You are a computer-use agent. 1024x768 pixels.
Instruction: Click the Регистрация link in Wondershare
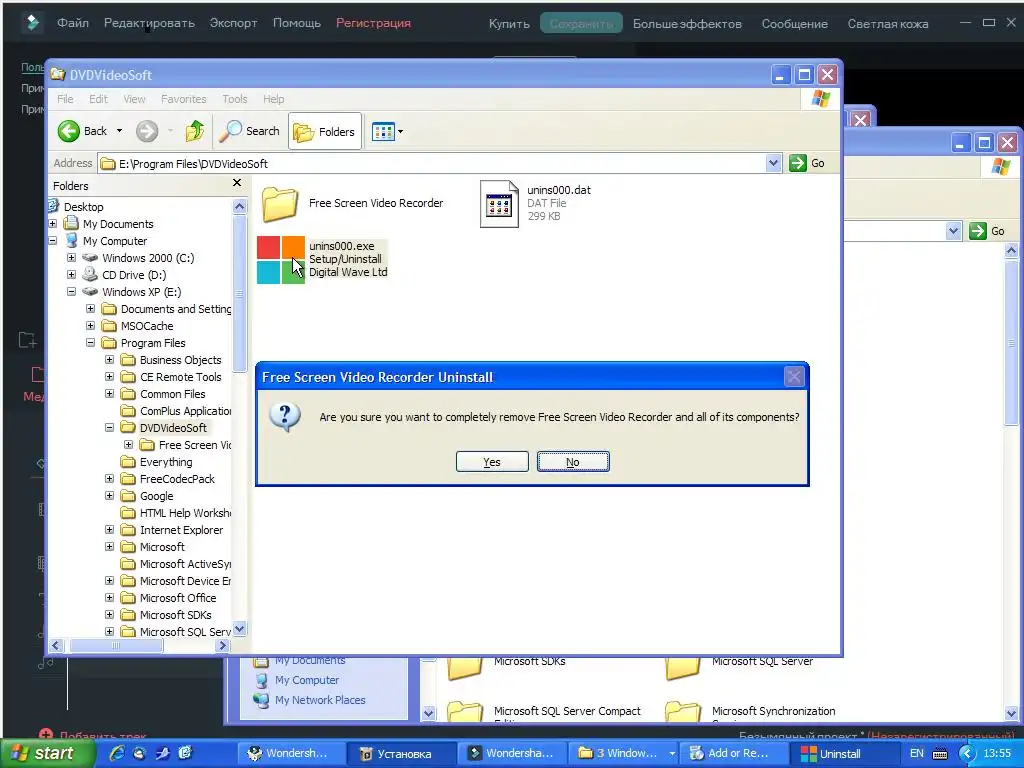(374, 23)
